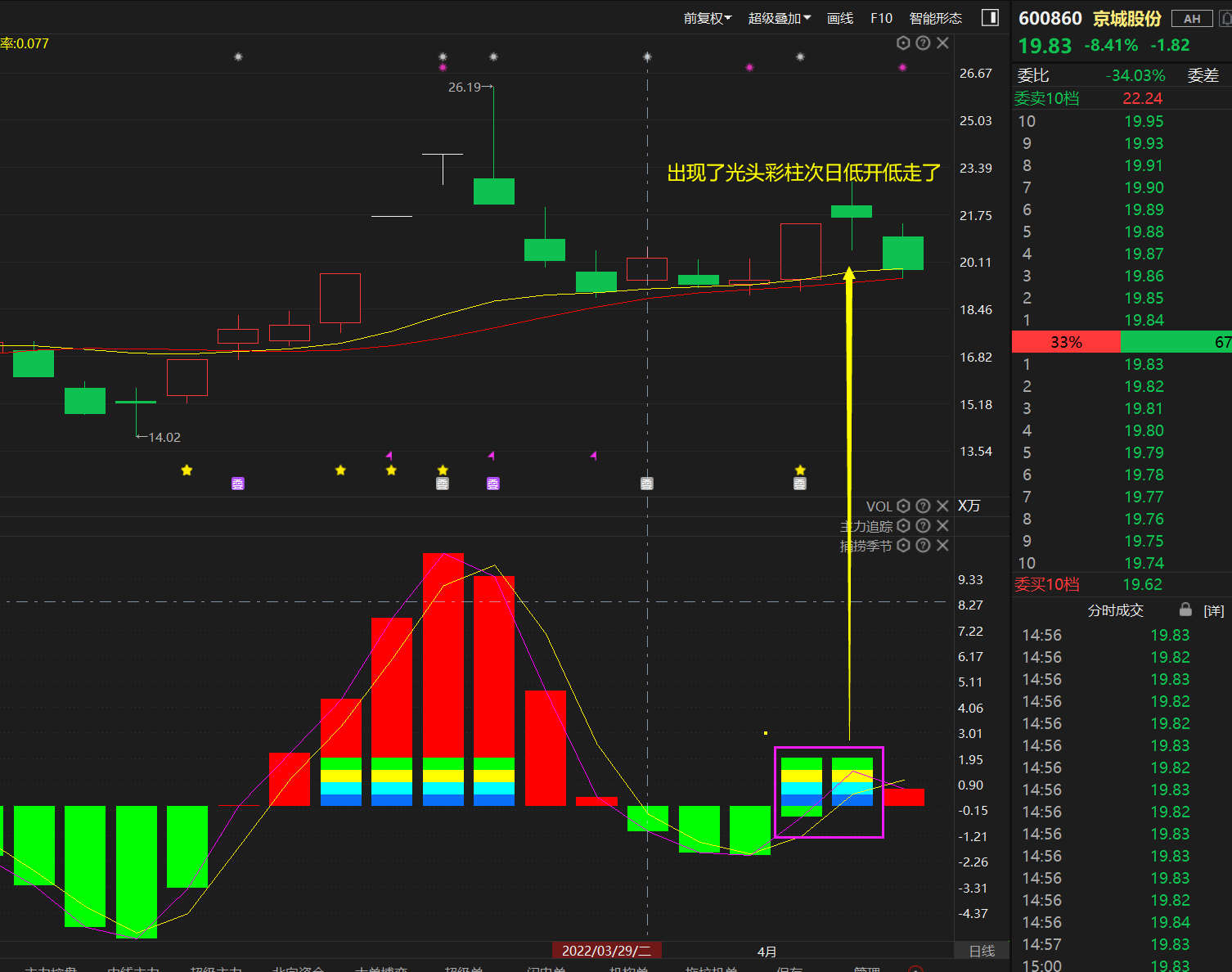
Task: Click the 分时成交 section title
Action: coord(1116,610)
